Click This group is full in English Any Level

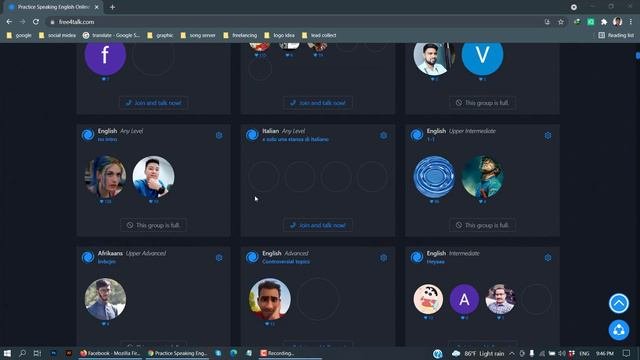click(x=153, y=225)
